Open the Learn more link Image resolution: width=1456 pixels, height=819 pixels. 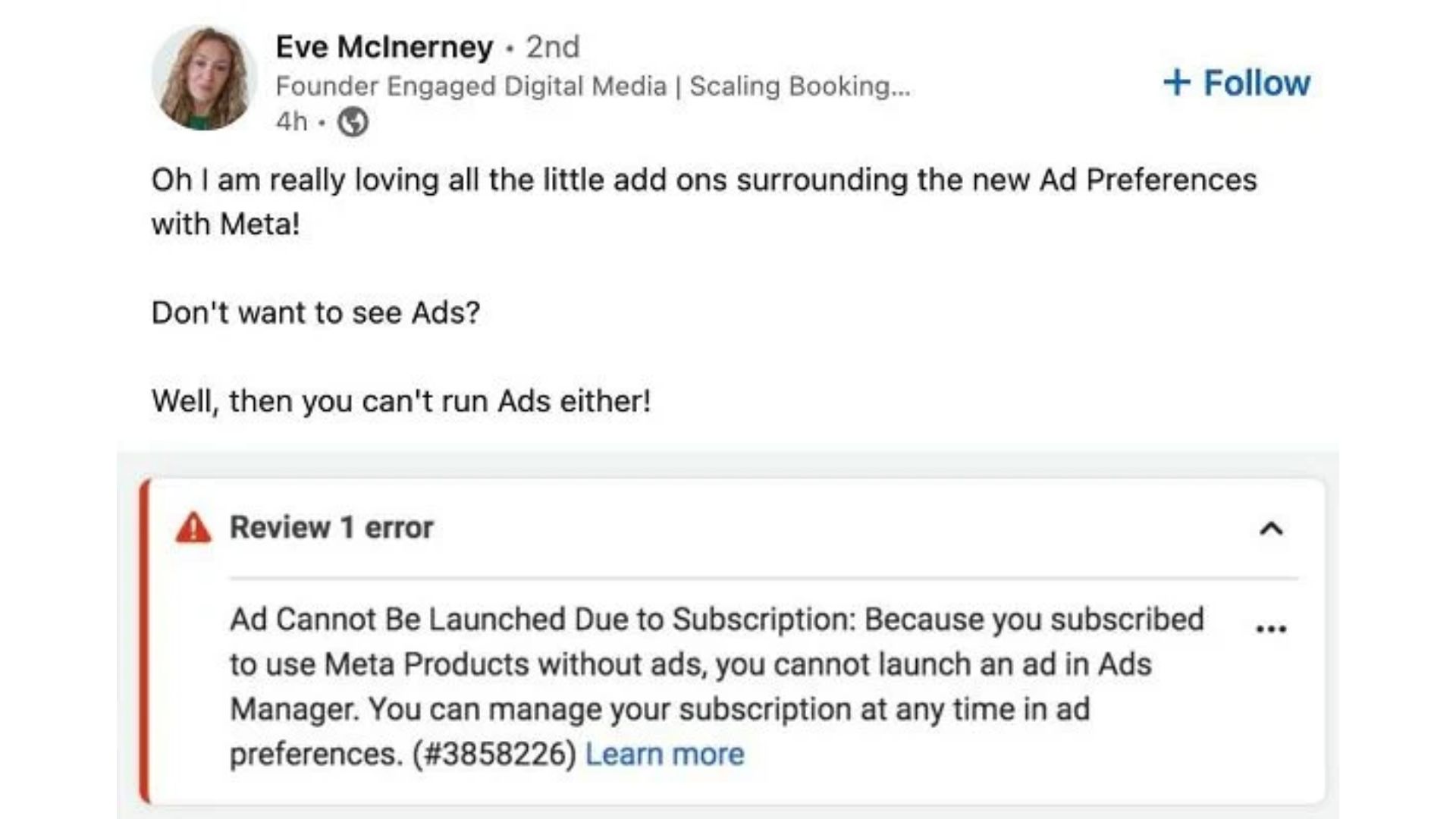coord(664,755)
